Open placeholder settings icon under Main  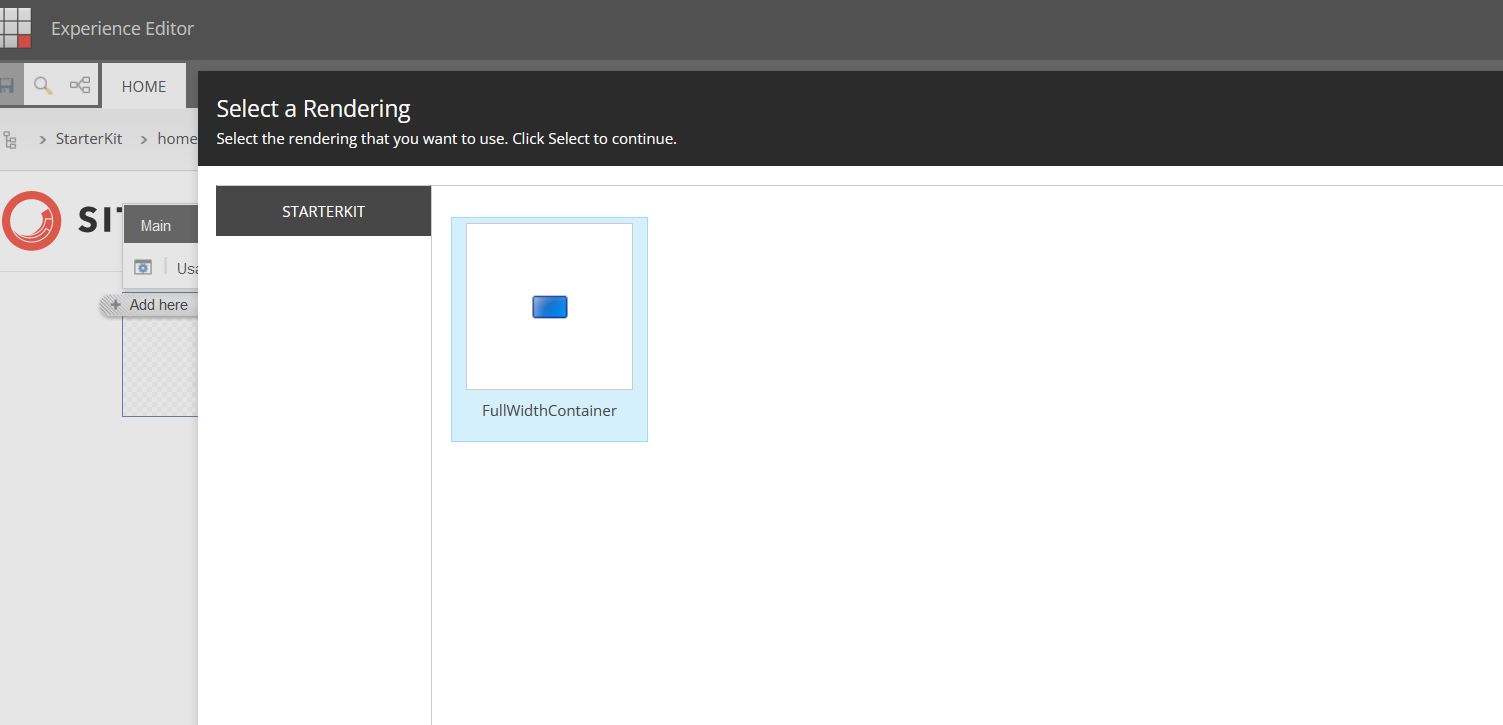pos(143,267)
